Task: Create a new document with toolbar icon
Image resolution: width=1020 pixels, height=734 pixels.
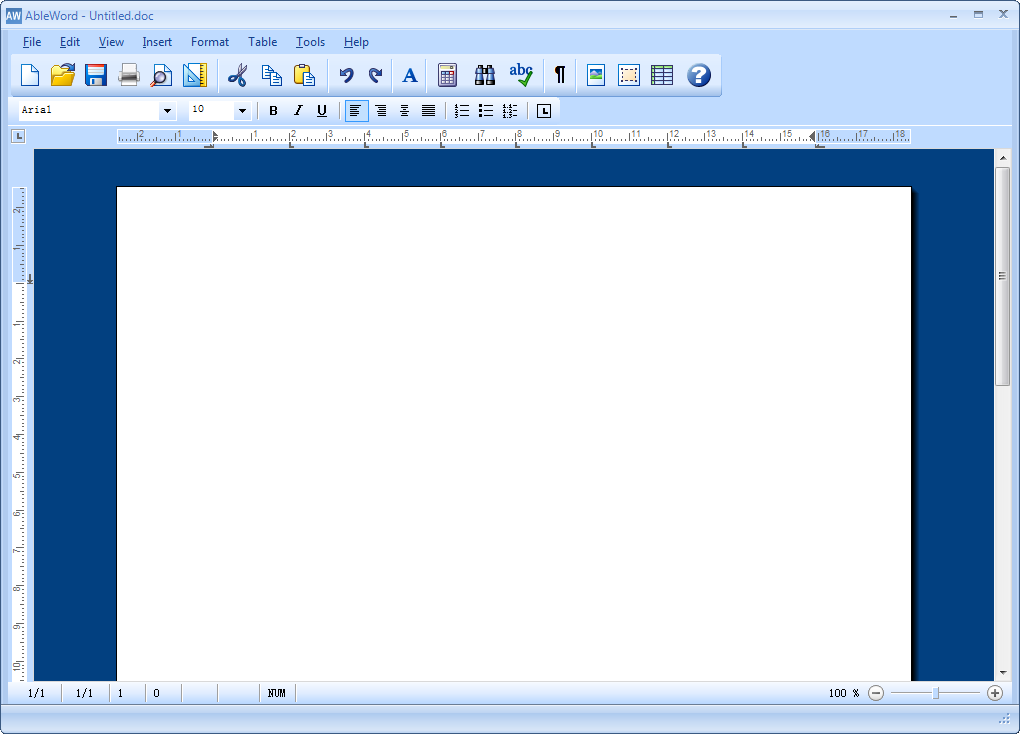Action: (x=30, y=75)
